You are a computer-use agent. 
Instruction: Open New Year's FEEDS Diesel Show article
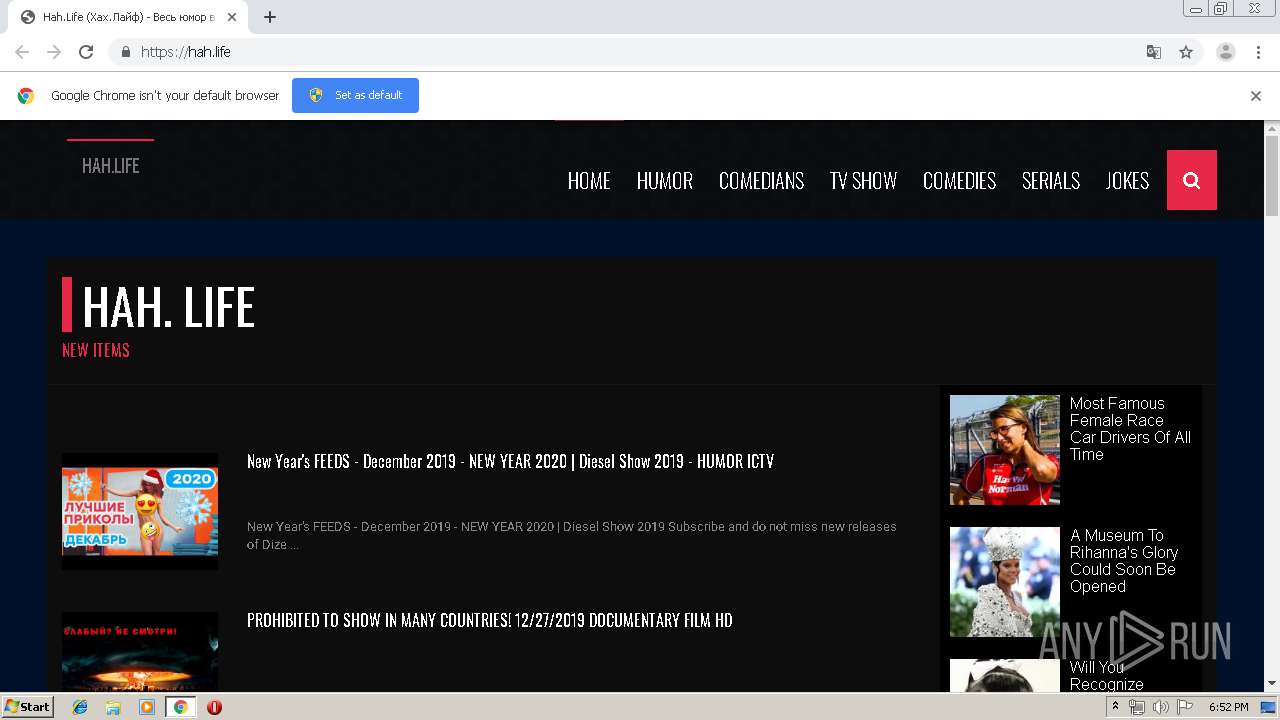510,462
